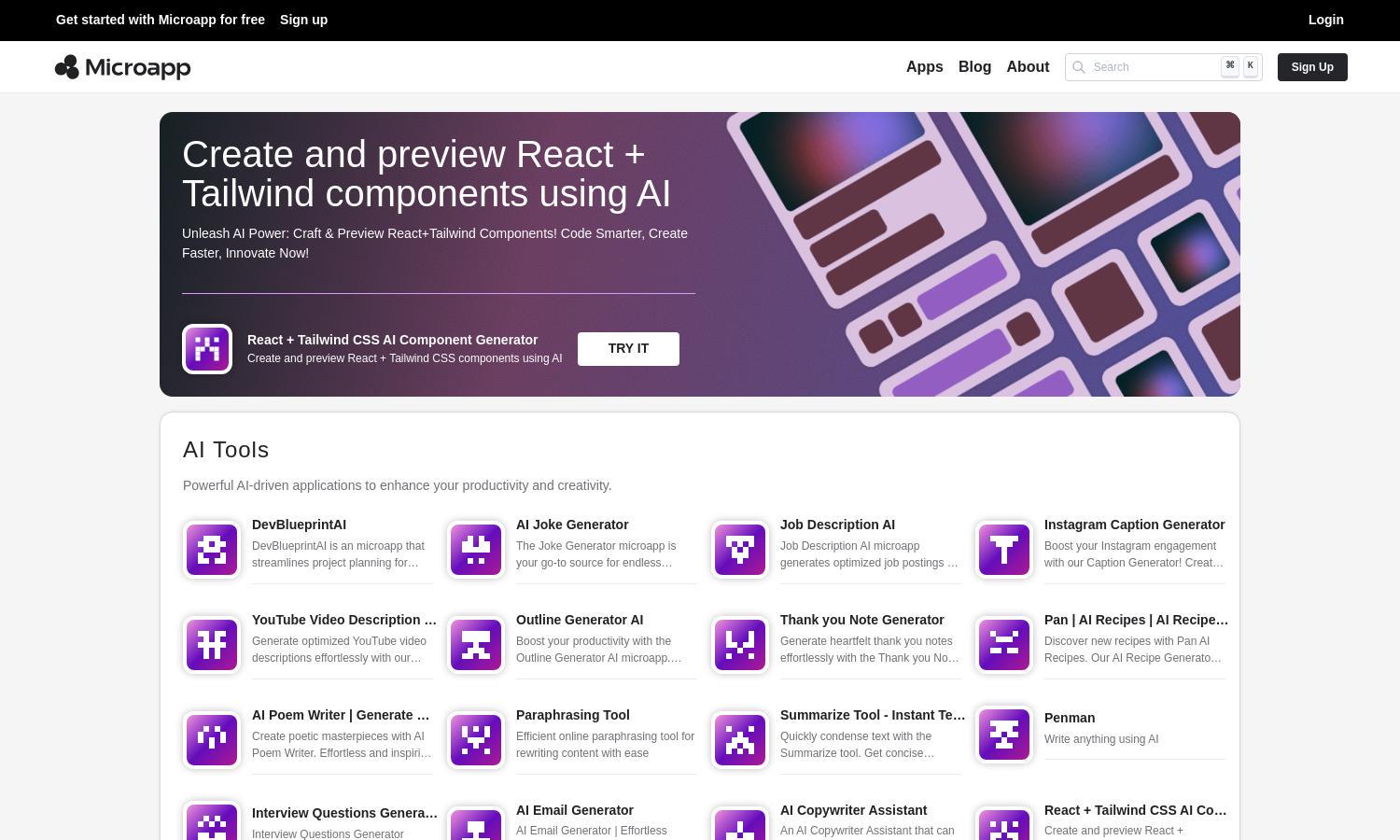
Task: Open AI Email Generator title link
Action: coord(574,810)
